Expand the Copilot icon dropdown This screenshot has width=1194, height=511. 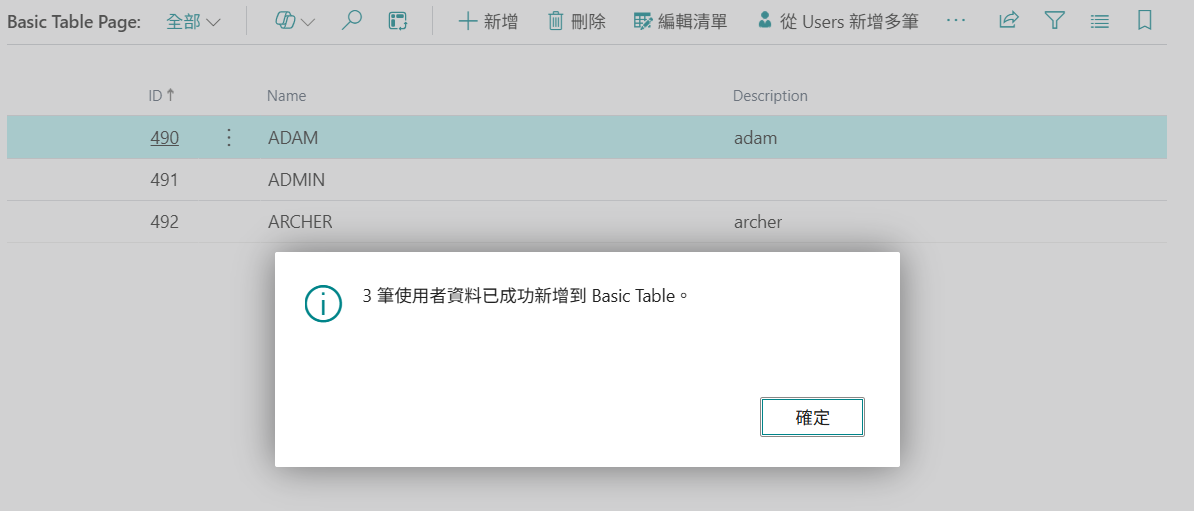tap(295, 21)
